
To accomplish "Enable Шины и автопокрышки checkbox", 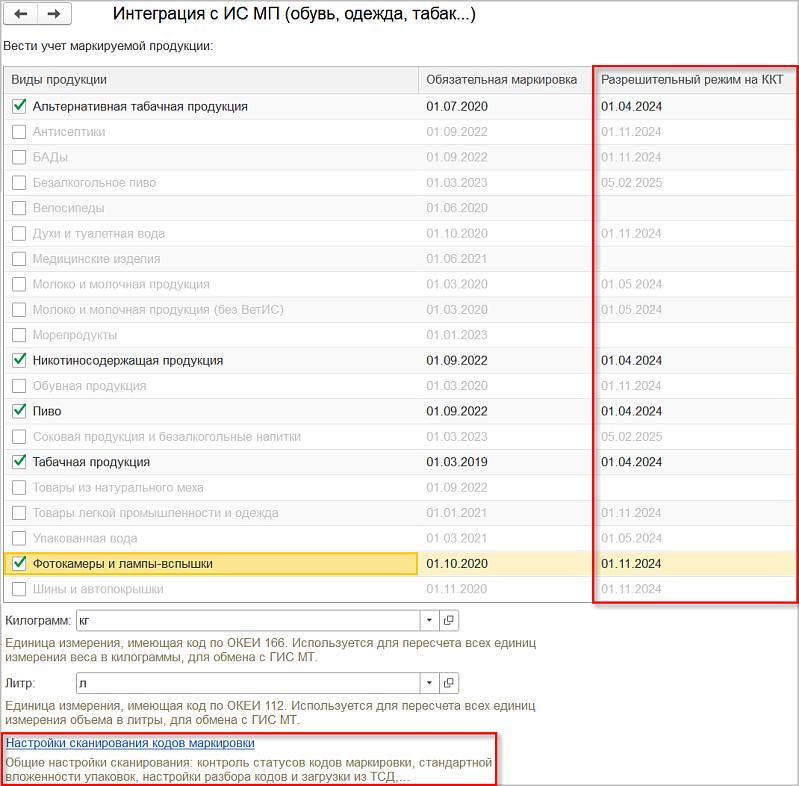I will tap(19, 589).
